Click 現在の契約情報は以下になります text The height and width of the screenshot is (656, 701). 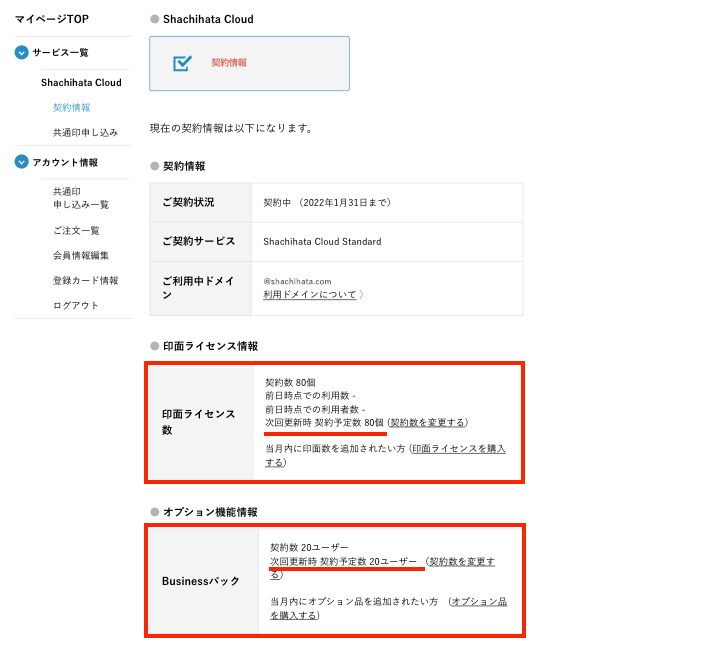coord(231,128)
